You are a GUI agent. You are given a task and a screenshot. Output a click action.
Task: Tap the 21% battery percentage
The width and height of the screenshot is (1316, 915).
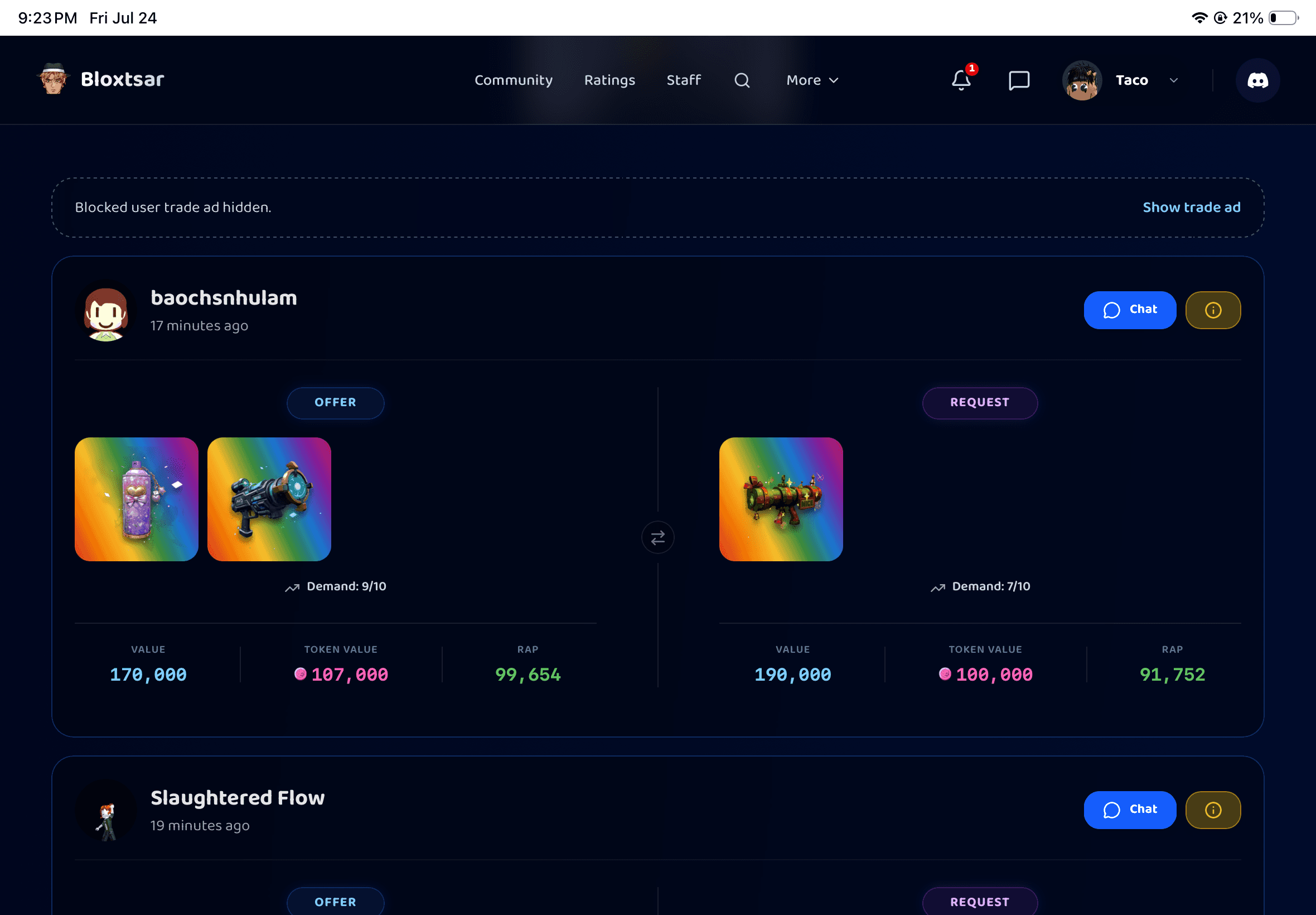[1248, 18]
